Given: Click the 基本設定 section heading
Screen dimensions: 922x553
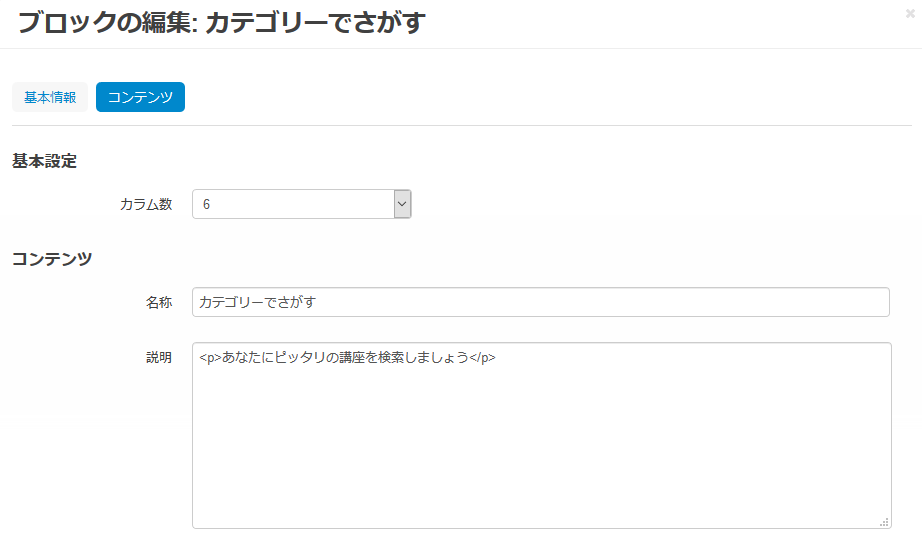Looking at the screenshot, I should point(44,160).
